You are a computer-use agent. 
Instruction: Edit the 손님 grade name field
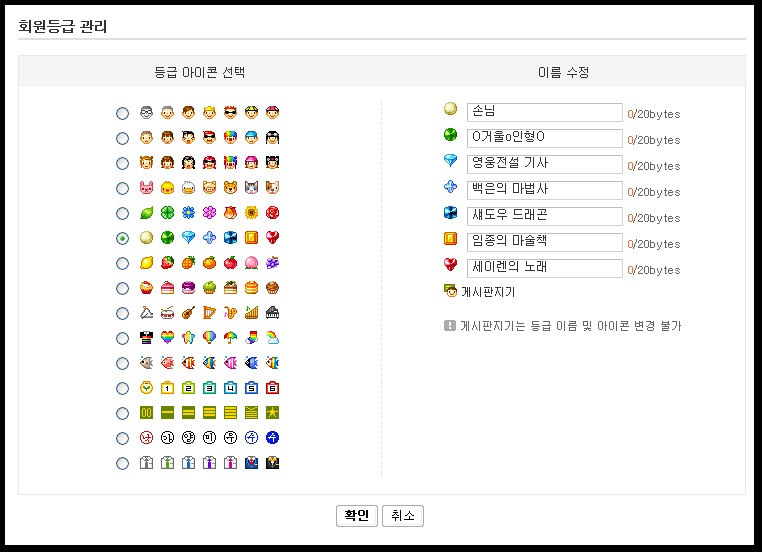[x=544, y=112]
